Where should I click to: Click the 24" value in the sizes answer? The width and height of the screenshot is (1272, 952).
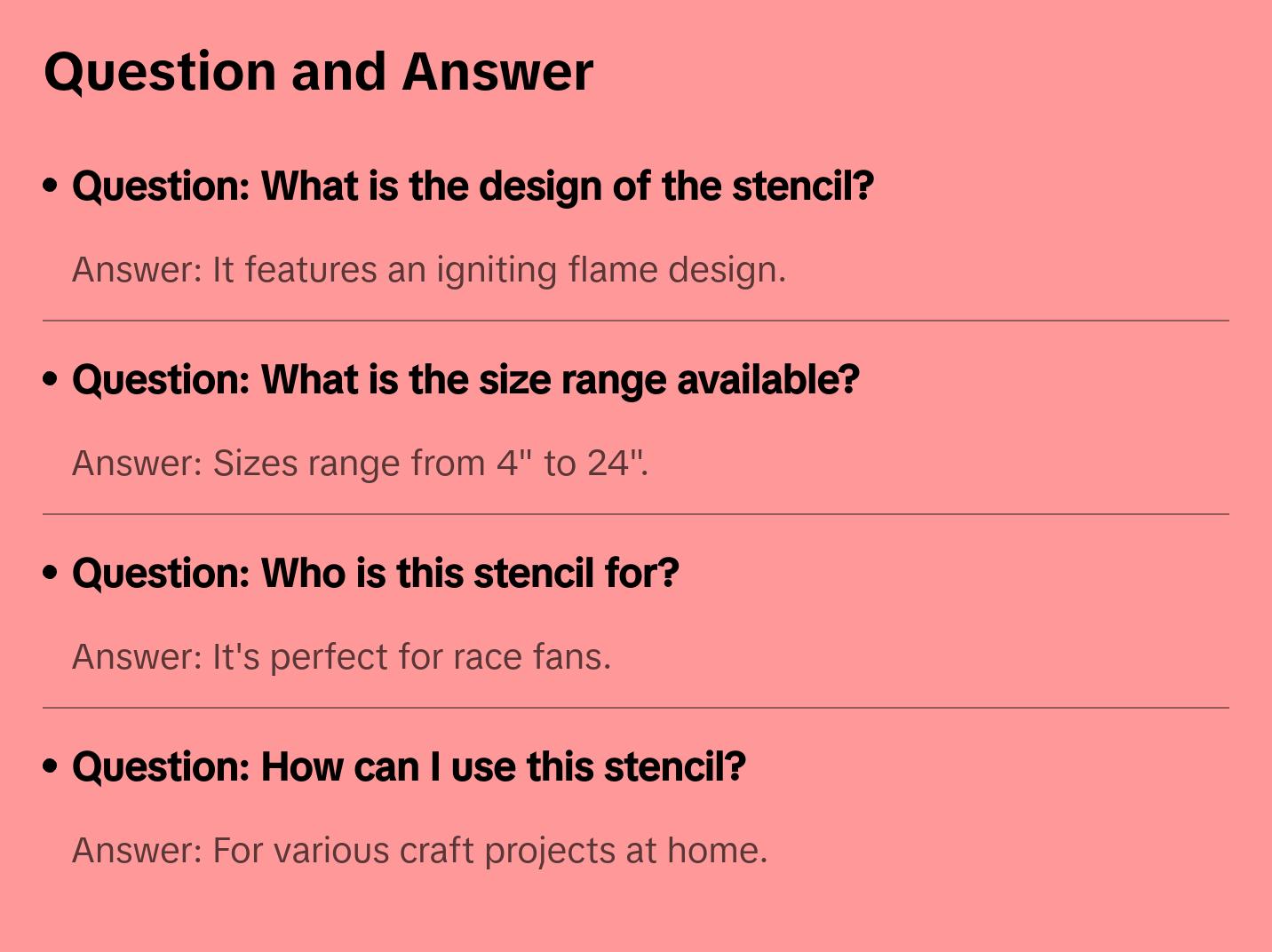tap(615, 464)
